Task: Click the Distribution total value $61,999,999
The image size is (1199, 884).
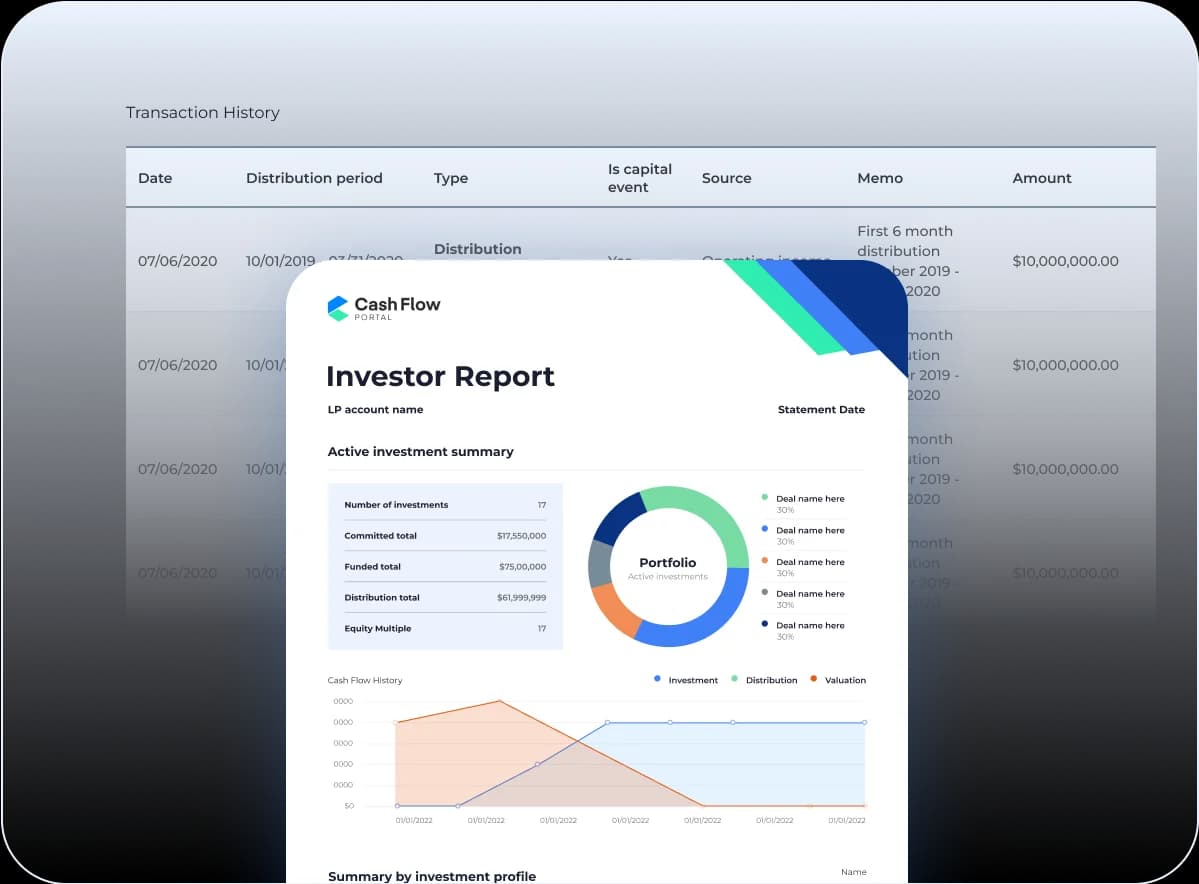Action: click(x=521, y=598)
